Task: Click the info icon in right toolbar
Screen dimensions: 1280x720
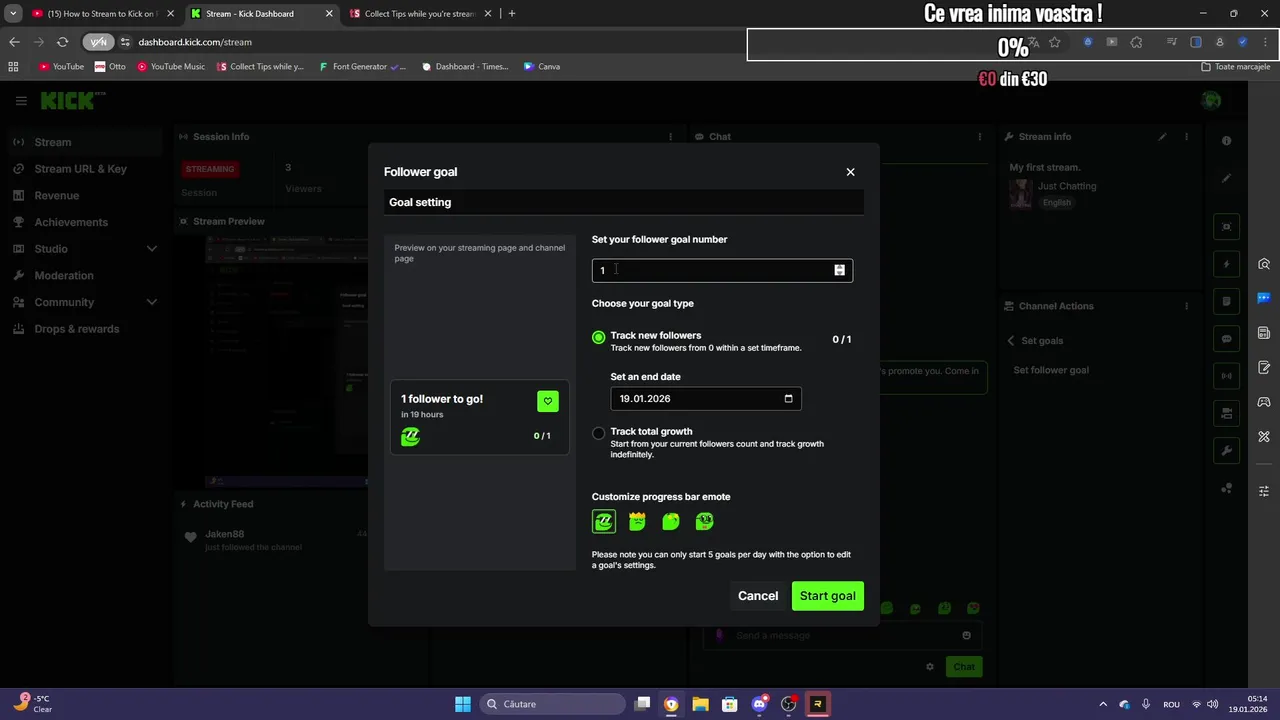Action: click(x=1227, y=141)
